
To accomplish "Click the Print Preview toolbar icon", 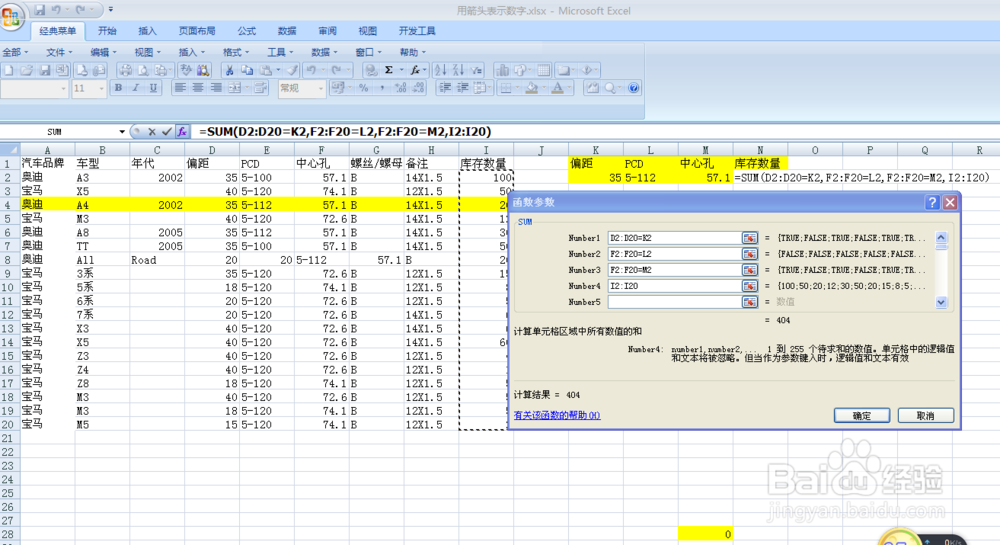I will (143, 70).
